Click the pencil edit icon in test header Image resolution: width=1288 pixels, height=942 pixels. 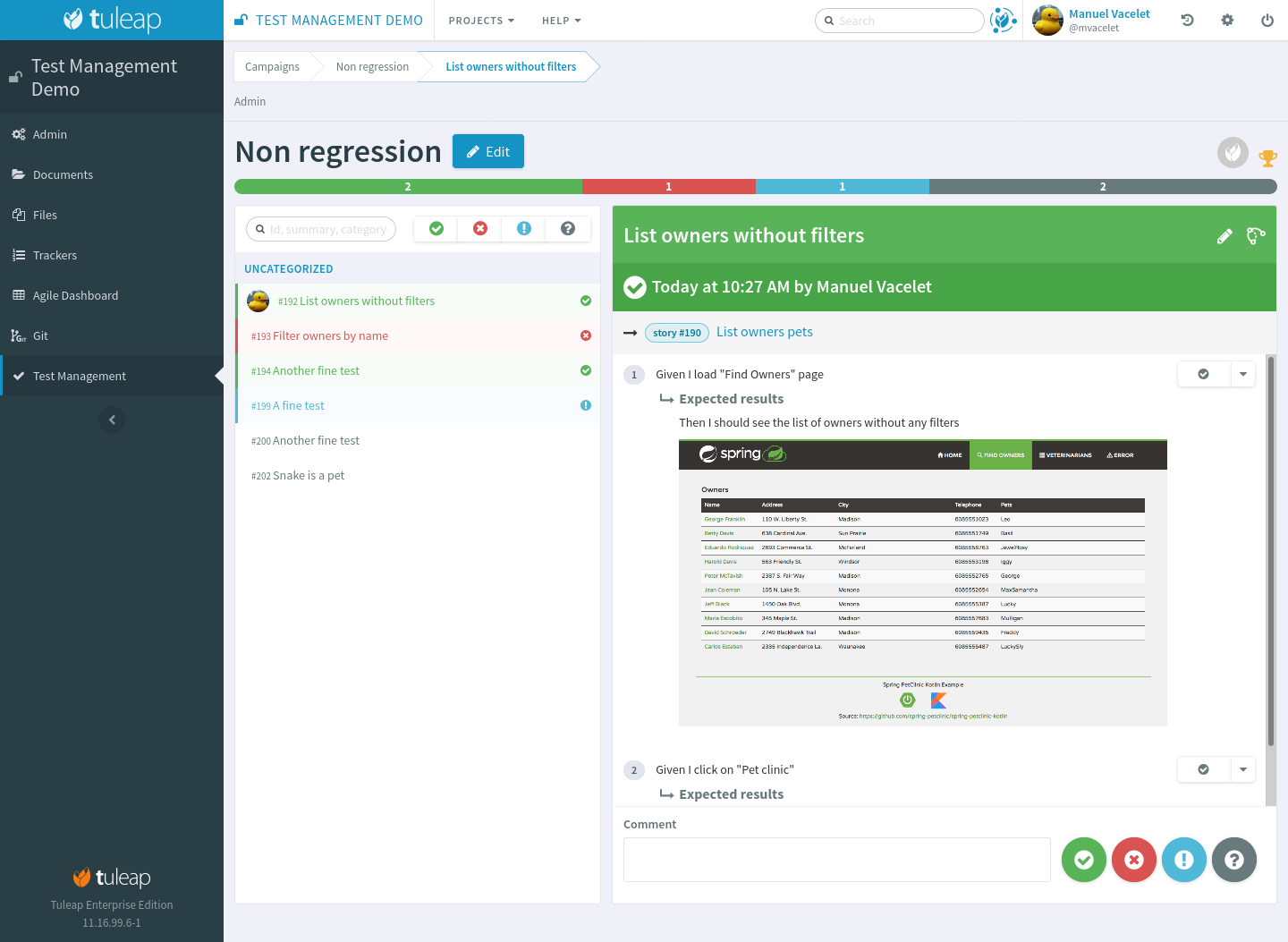(x=1224, y=236)
